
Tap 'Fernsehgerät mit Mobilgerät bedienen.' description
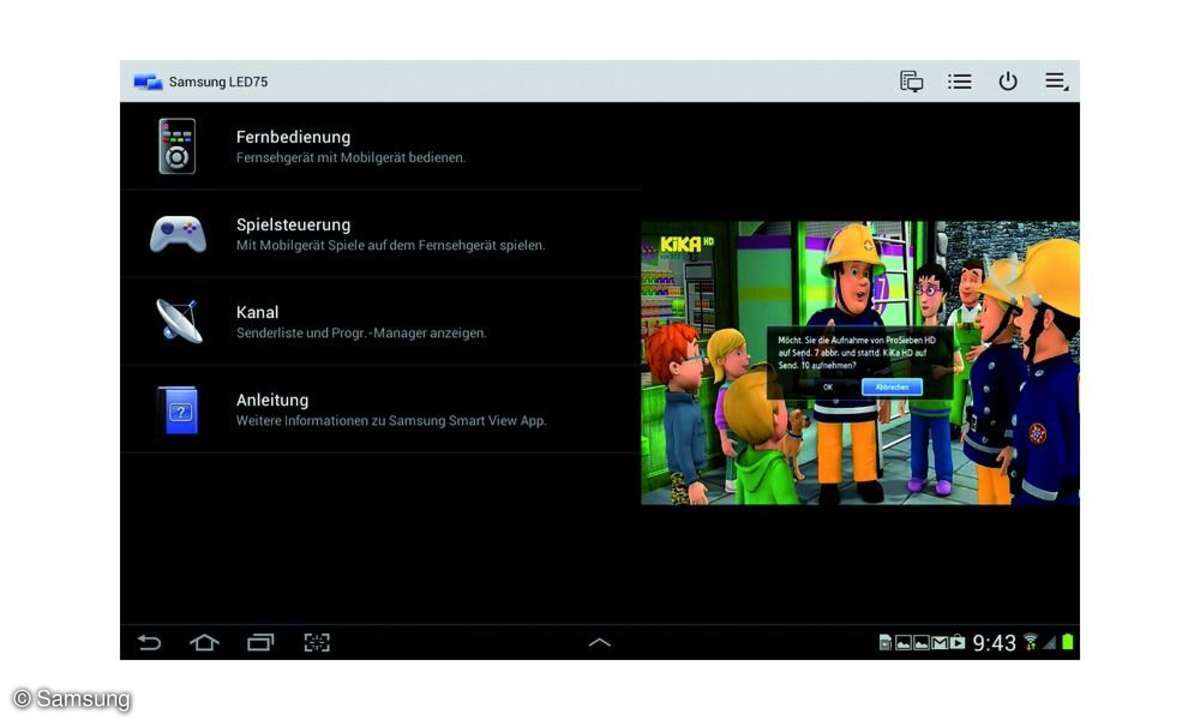(351, 158)
